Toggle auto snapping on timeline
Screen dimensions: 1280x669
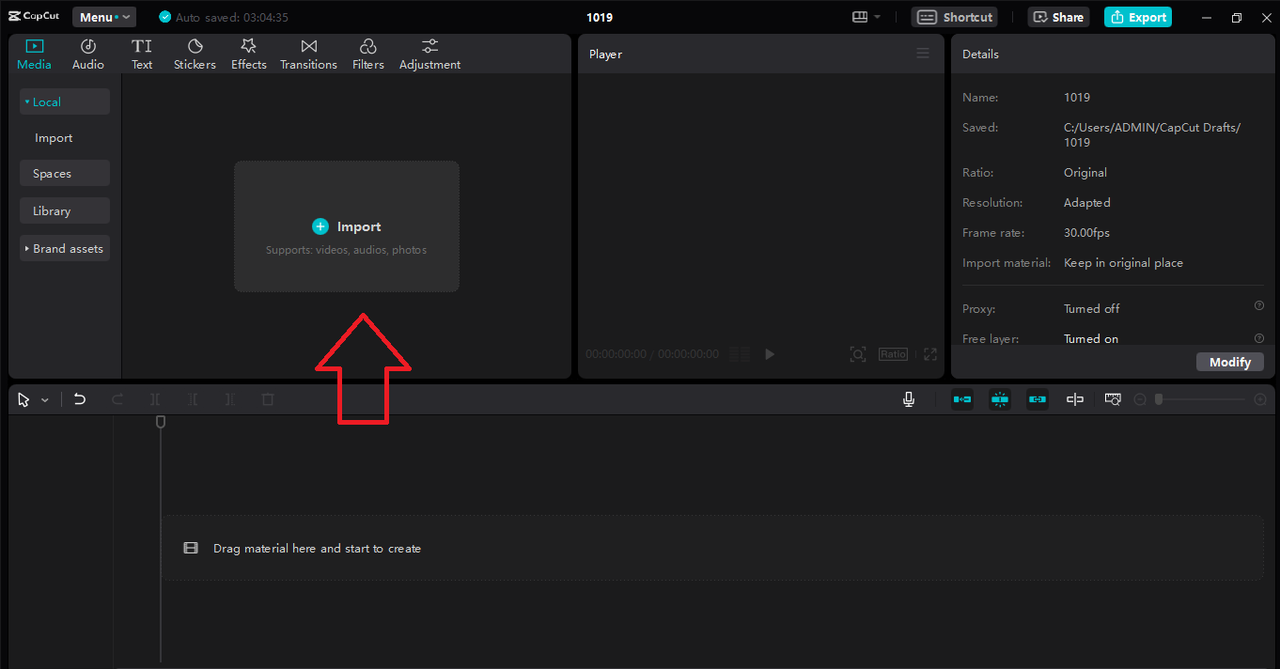point(1000,399)
